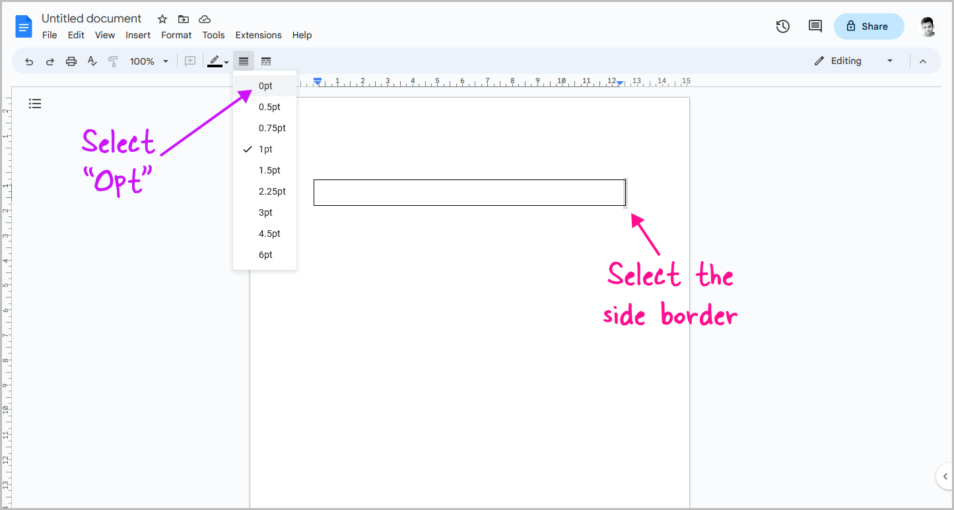Open the Extensions menu

point(259,35)
